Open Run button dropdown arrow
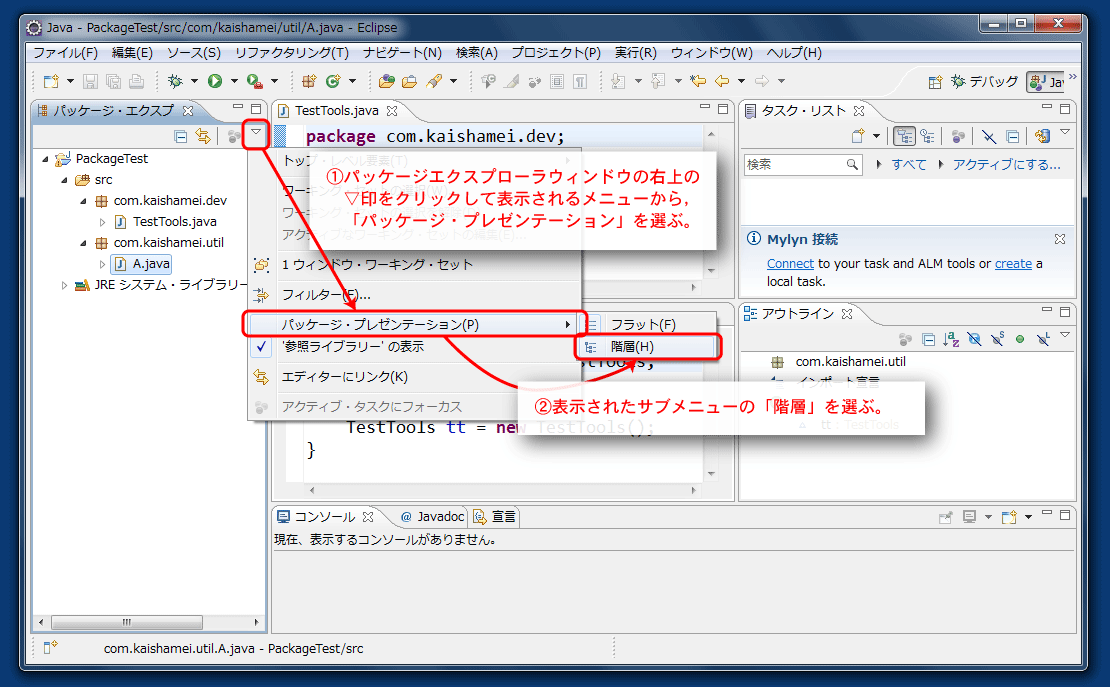 [x=234, y=81]
